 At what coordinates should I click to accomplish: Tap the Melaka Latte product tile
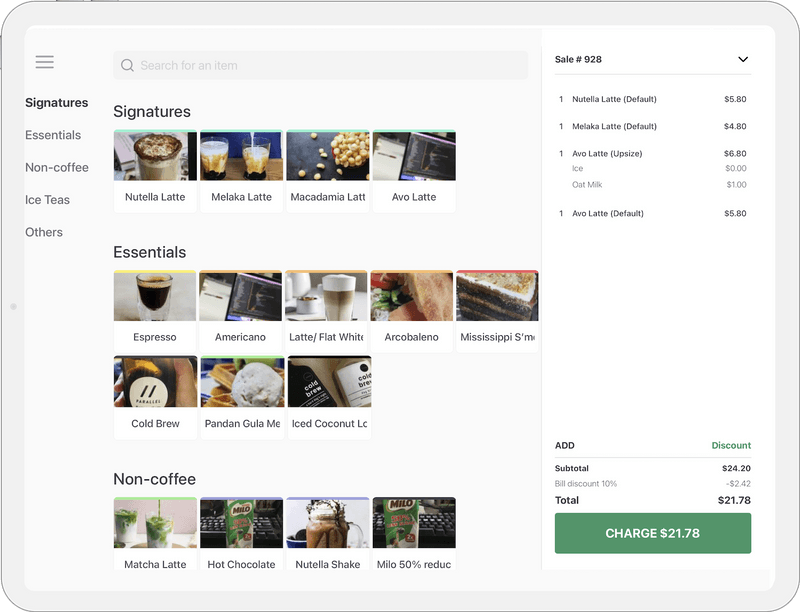click(x=241, y=168)
